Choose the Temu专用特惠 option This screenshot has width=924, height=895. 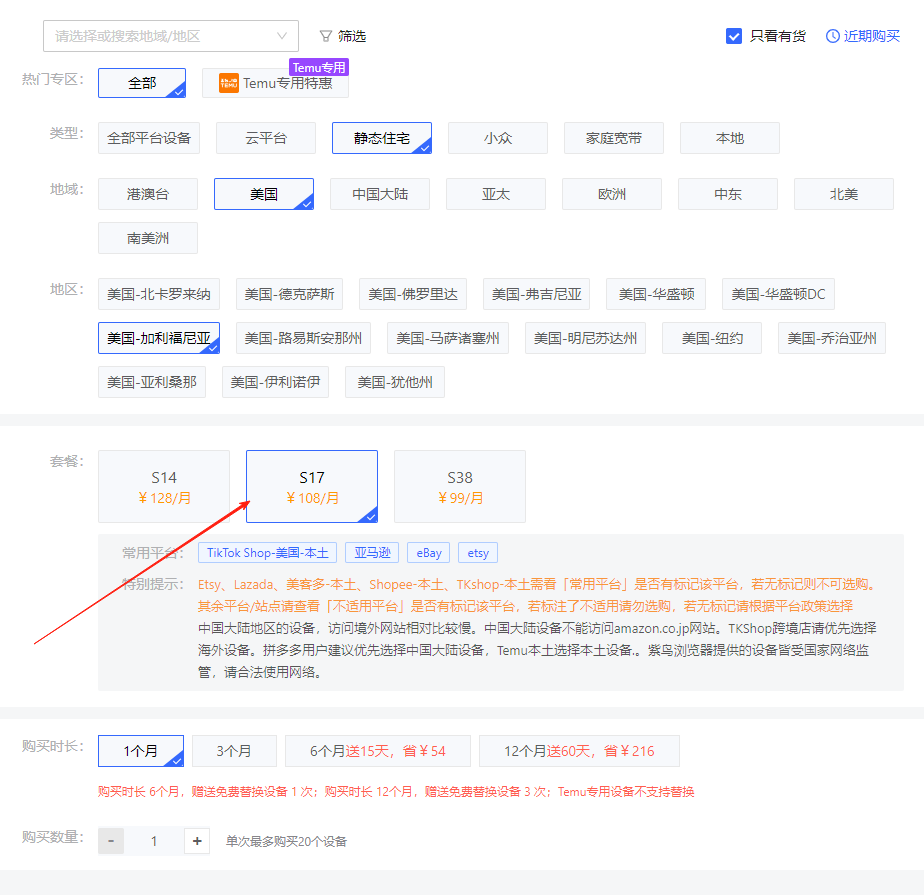click(x=275, y=83)
